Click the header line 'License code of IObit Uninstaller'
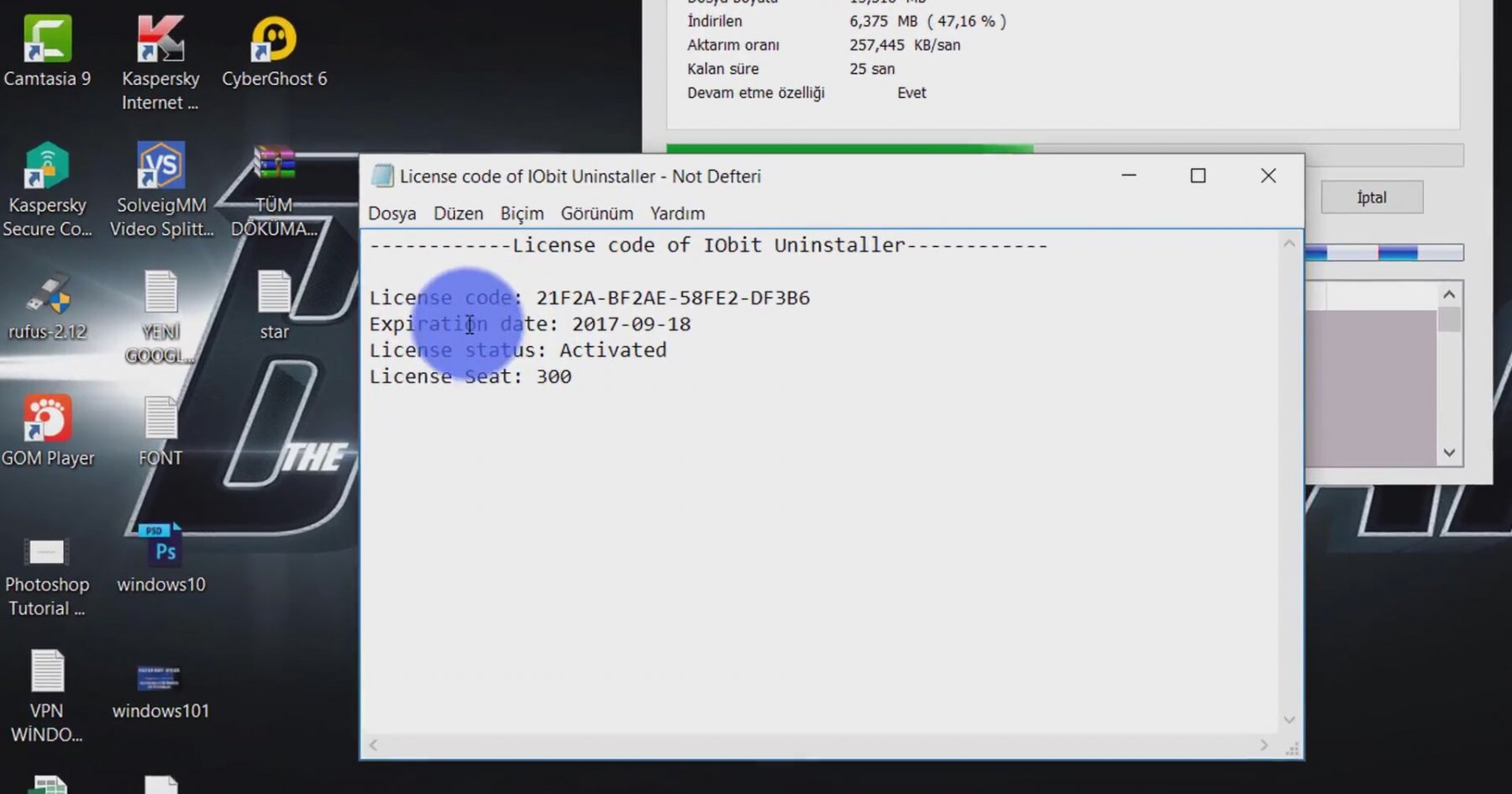 (709, 245)
